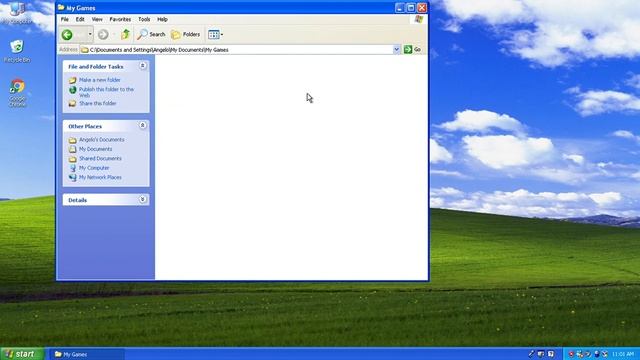The image size is (640, 360).
Task: Select the Recycle Bin desktop icon
Action: pos(17,51)
